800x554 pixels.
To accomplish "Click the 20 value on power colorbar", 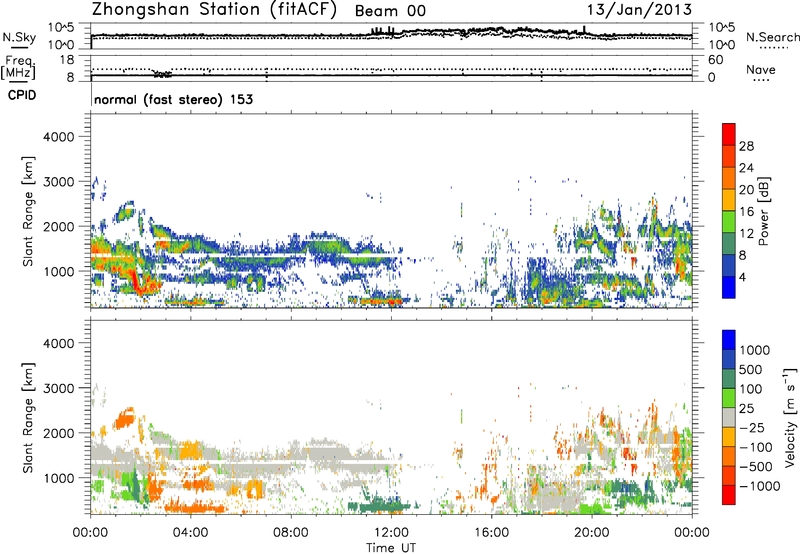I will (x=746, y=190).
